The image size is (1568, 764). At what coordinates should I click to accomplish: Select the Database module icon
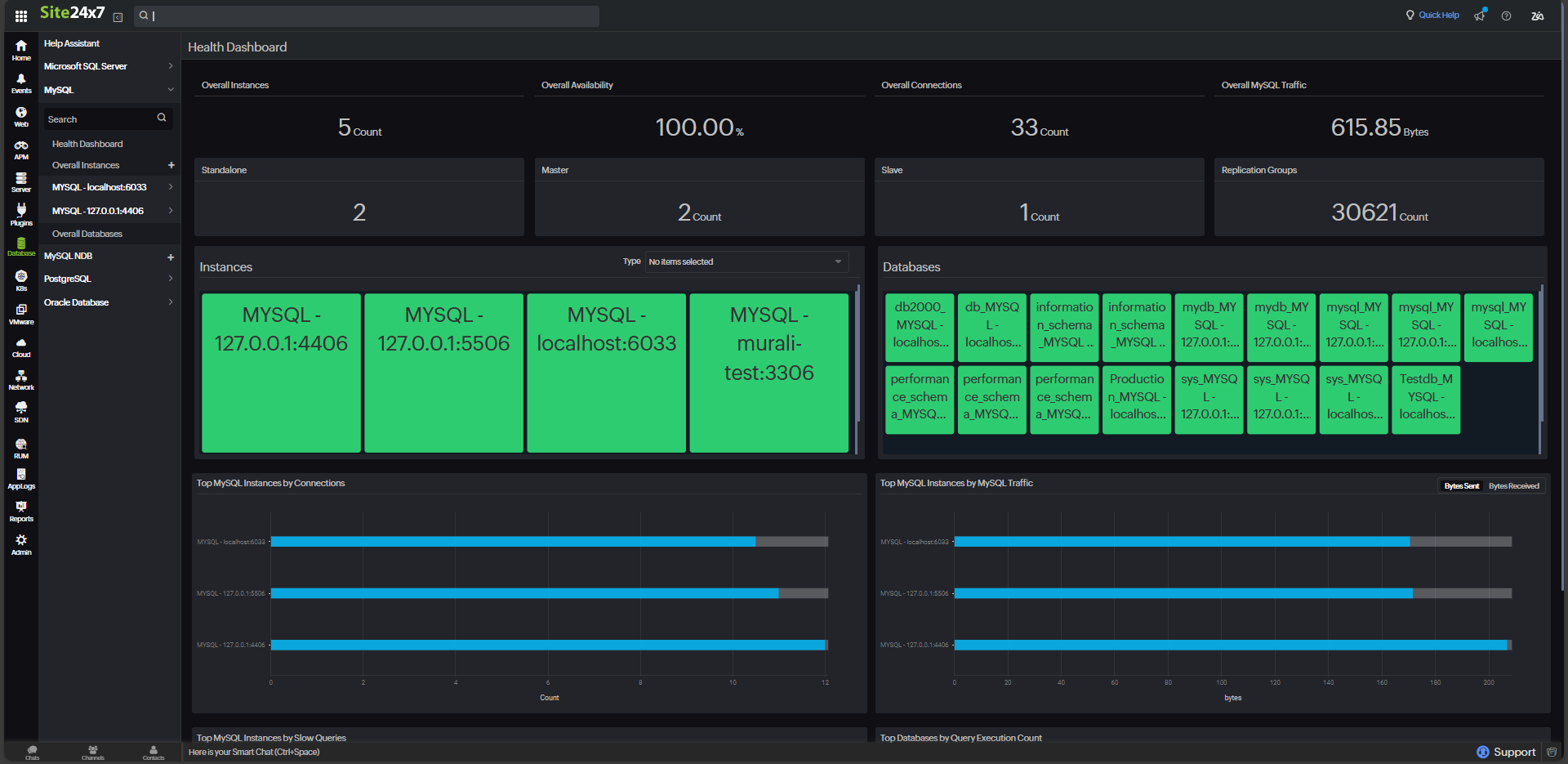[21, 247]
